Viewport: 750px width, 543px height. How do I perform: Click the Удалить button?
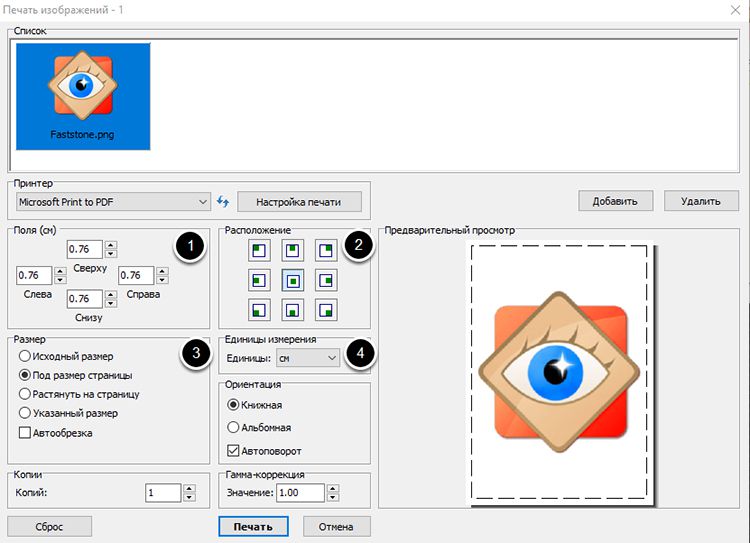pyautogui.click(x=701, y=201)
